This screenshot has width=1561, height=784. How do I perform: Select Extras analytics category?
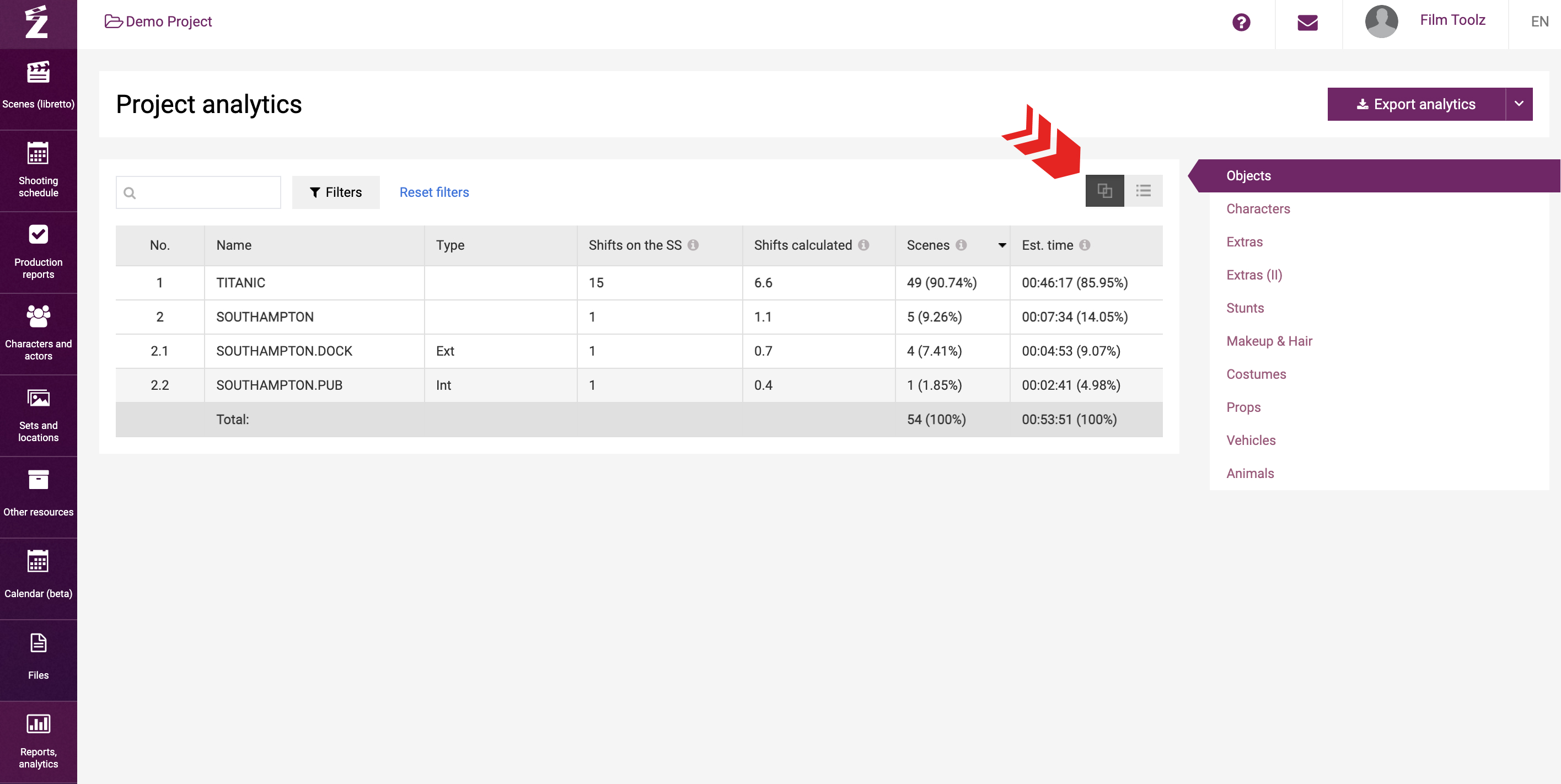[x=1244, y=241]
